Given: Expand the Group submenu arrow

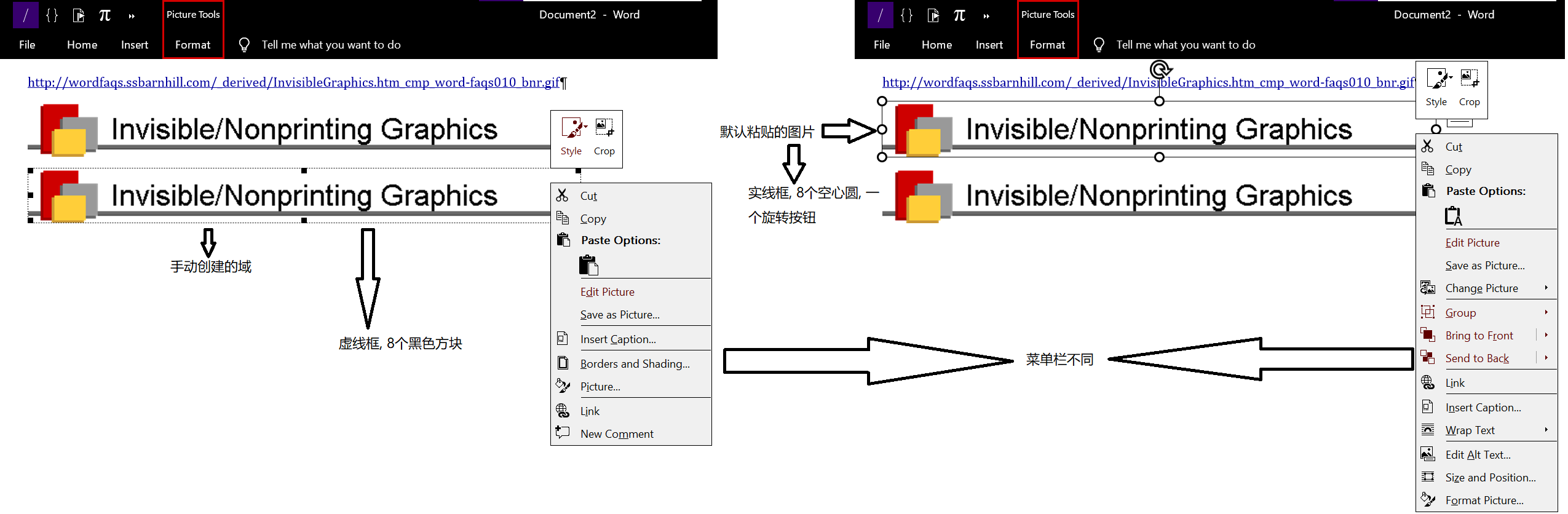Looking at the screenshot, I should pyautogui.click(x=1546, y=312).
